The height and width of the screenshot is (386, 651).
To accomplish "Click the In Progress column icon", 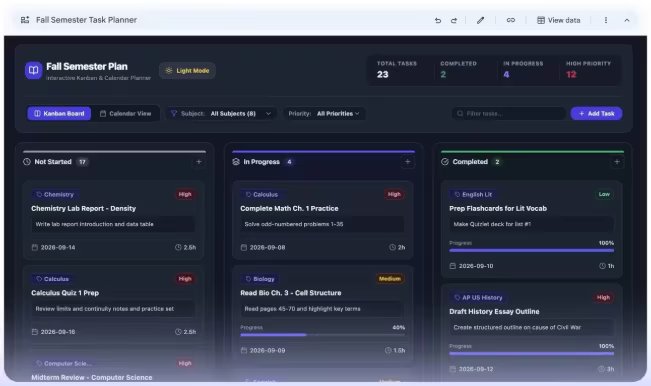I will point(236,162).
